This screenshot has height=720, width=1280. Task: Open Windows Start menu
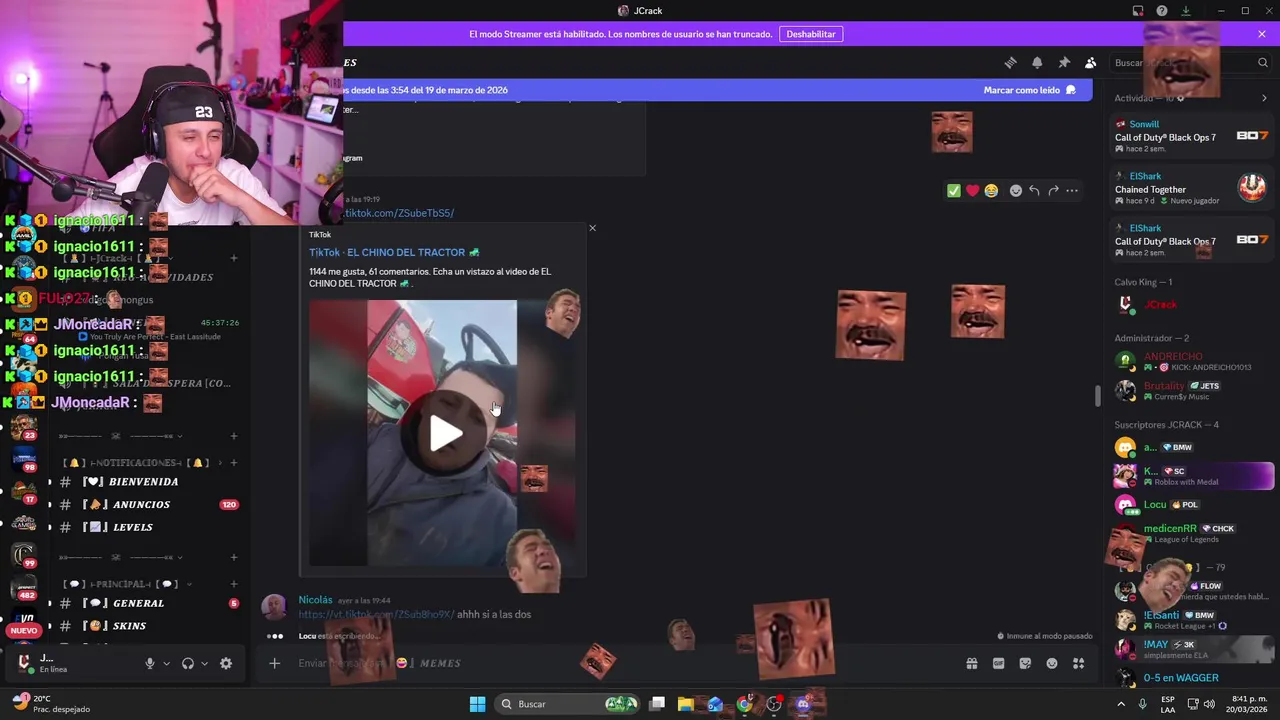point(478,704)
